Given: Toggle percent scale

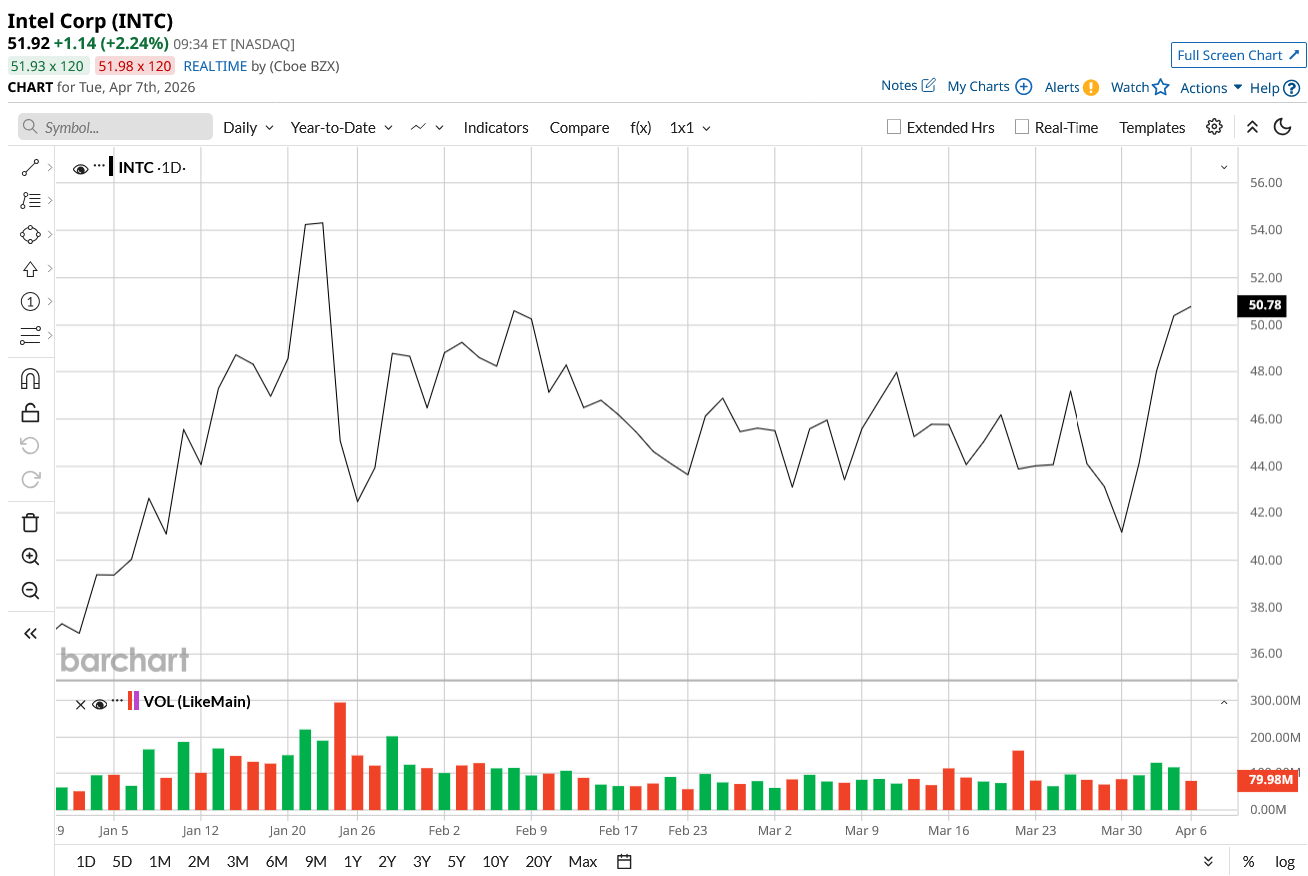Looking at the screenshot, I should pyautogui.click(x=1248, y=862).
